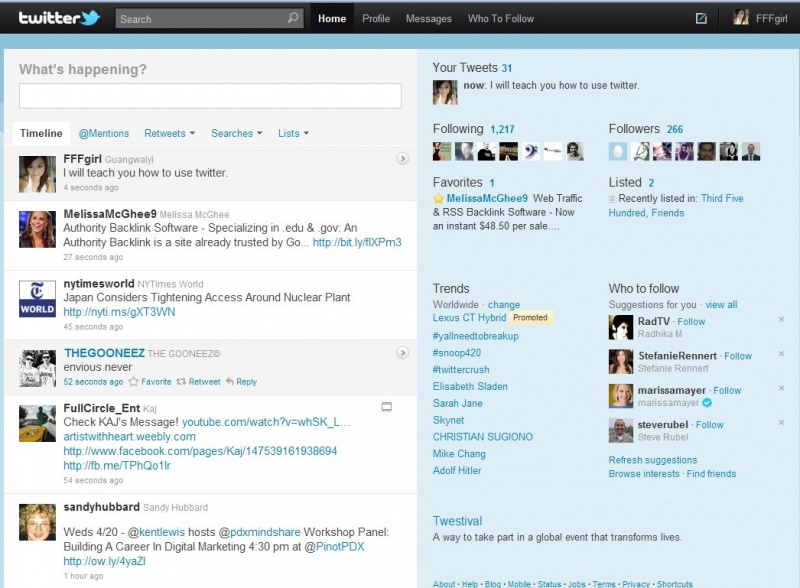This screenshot has height=588, width=800.
Task: Click the Refresh suggestions link
Action: [653, 460]
